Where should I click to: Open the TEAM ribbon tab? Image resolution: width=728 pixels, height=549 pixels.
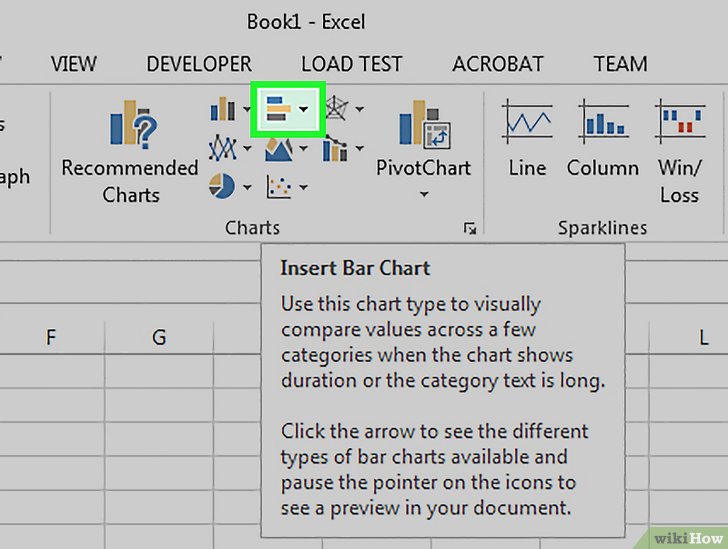620,64
